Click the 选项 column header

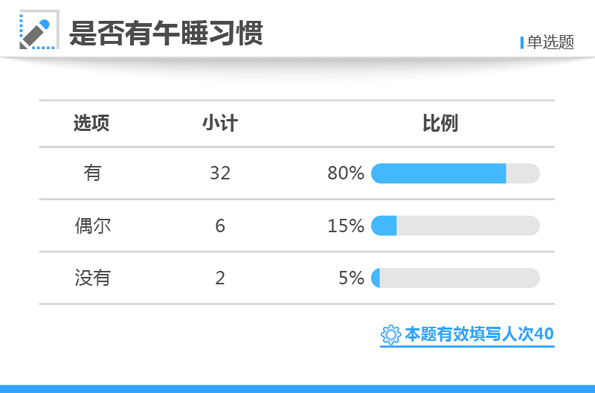point(91,123)
